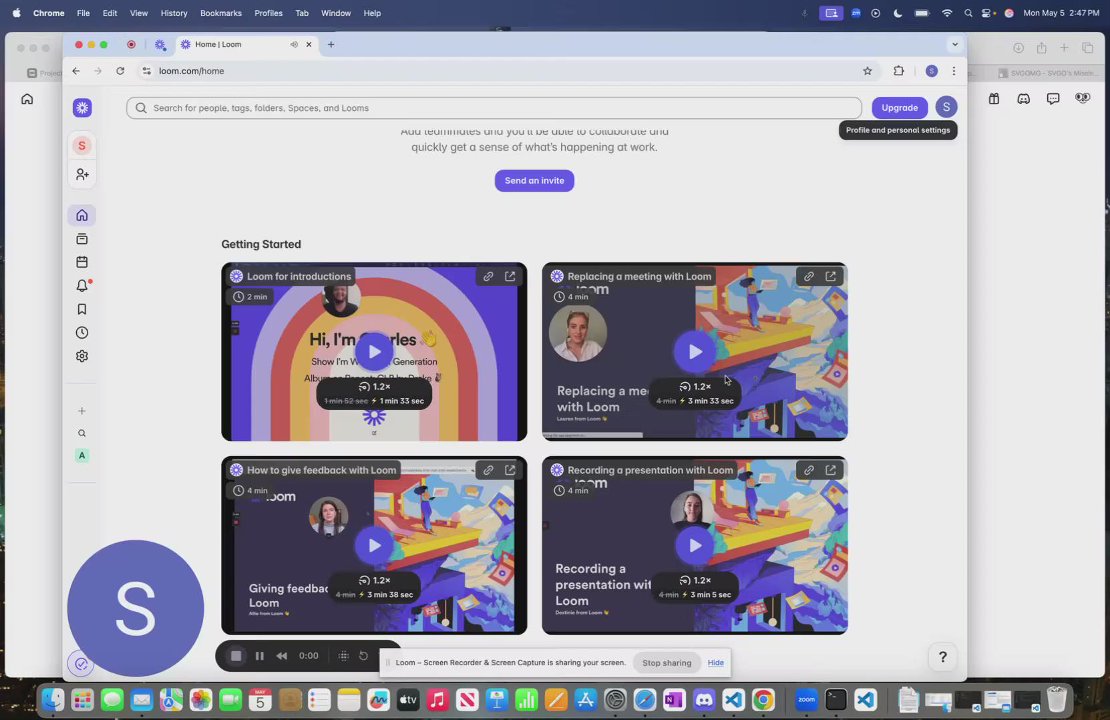Click the Hide link in sharing bar
This screenshot has height=720, width=1110.
tap(716, 663)
